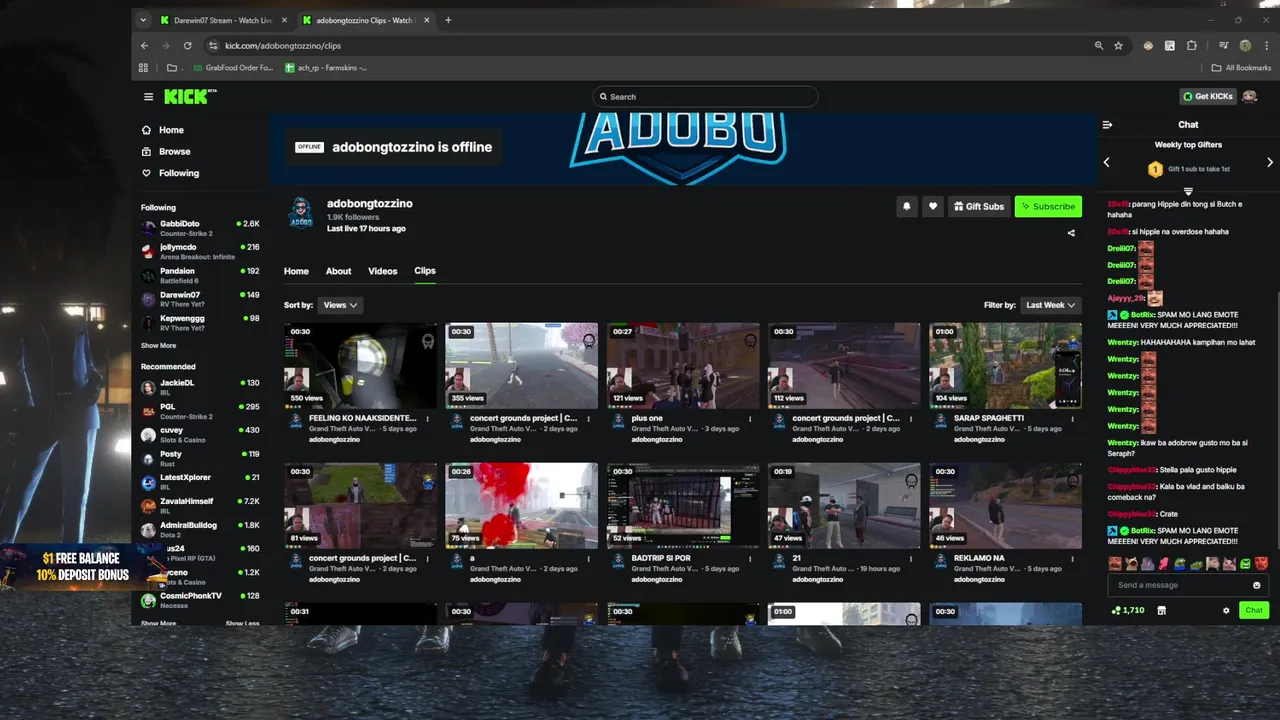Open GrabFood Order bookmark

pos(231,68)
